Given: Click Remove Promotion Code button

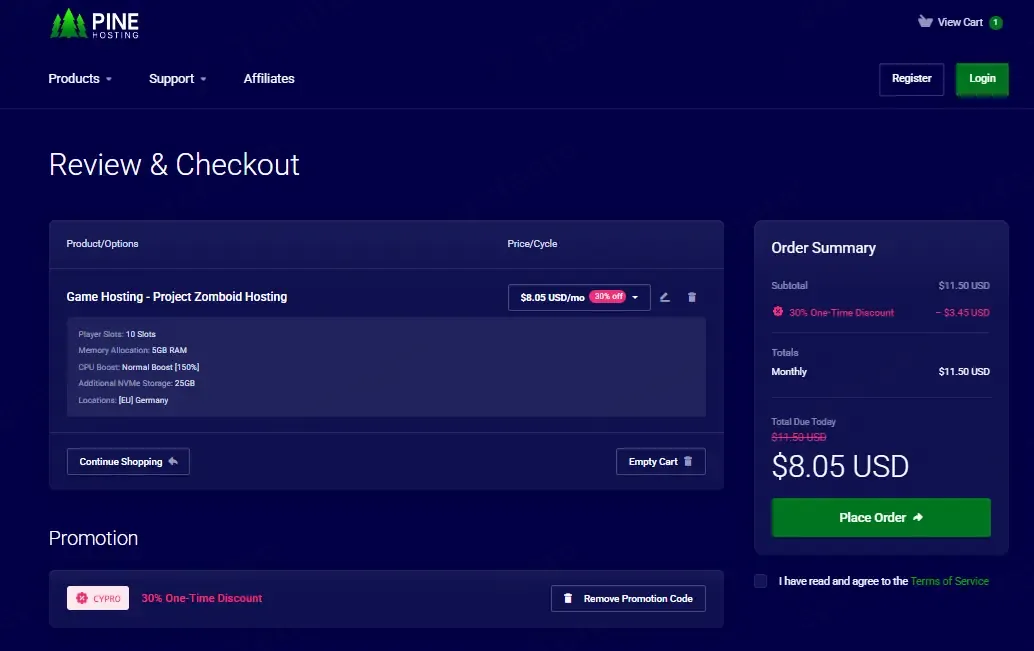Looking at the screenshot, I should point(628,599).
